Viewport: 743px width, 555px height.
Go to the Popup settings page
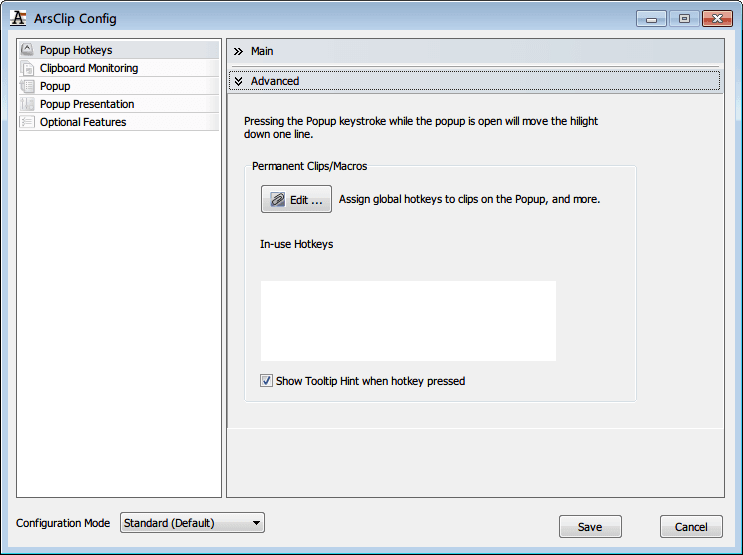(x=119, y=86)
